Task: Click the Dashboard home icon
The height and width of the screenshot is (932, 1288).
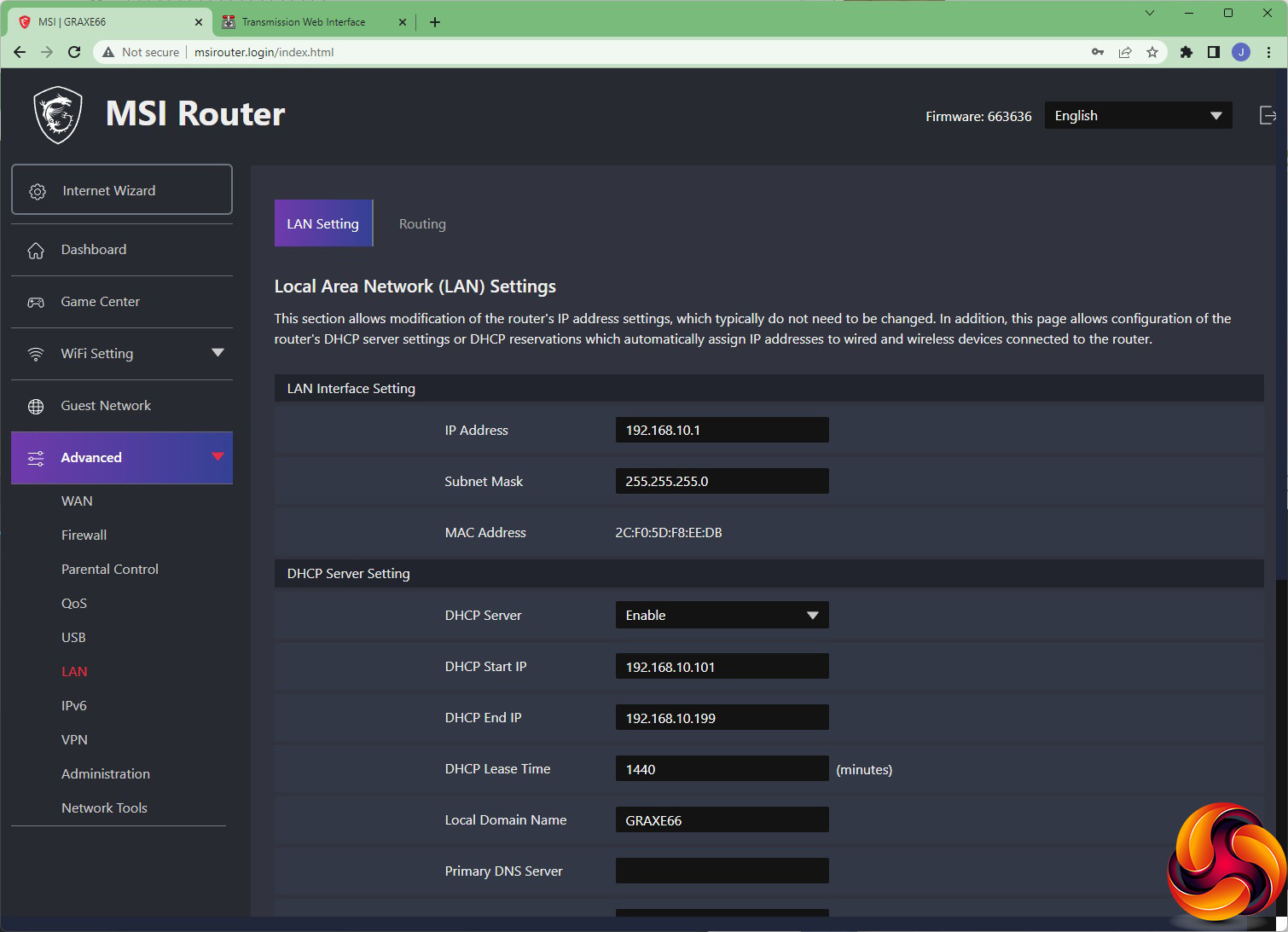Action: (36, 251)
